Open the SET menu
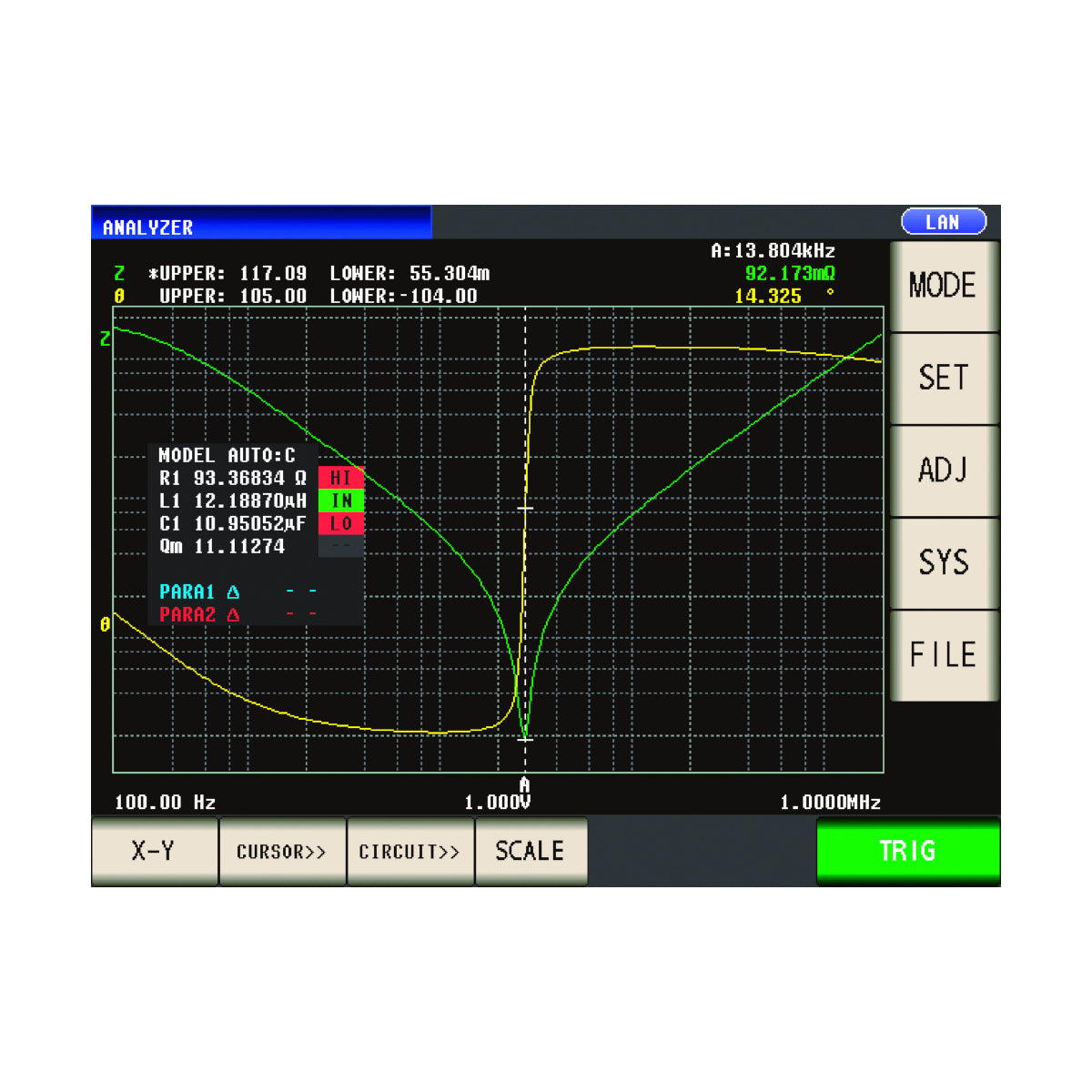Viewport: 1092px width, 1092px height. coord(944,378)
